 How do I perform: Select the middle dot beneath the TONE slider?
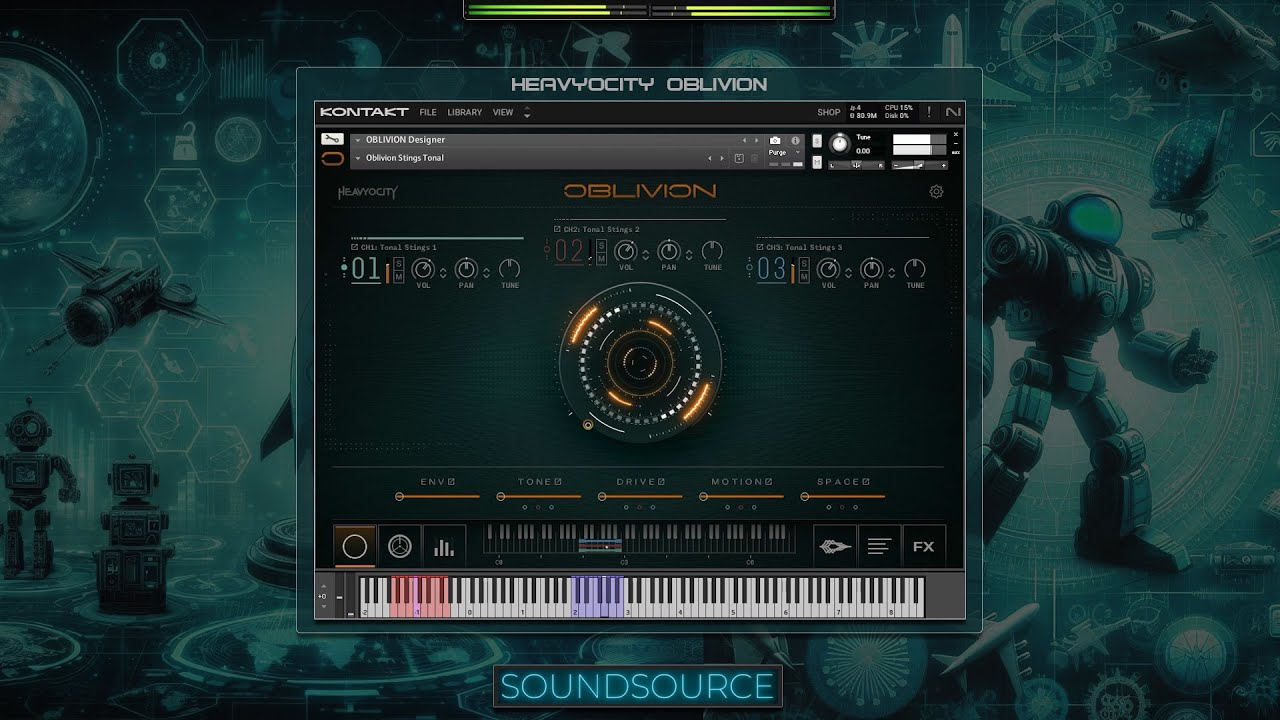[538, 507]
